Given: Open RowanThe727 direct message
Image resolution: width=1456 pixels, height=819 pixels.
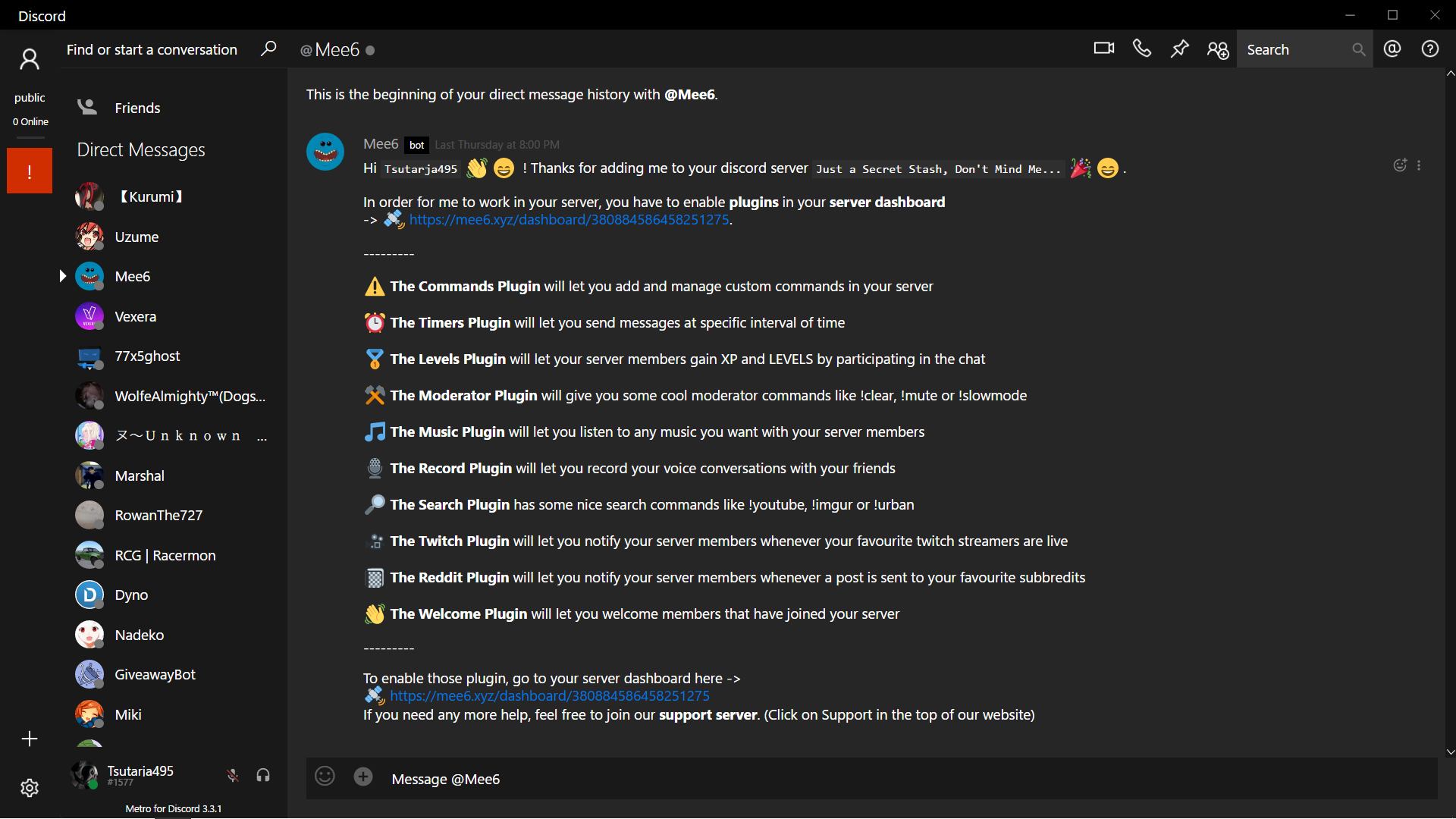Looking at the screenshot, I should (x=174, y=515).
